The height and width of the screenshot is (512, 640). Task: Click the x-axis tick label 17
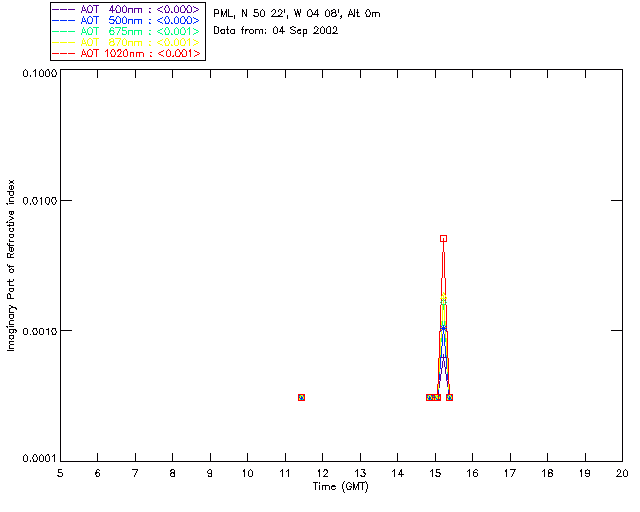[x=510, y=473]
